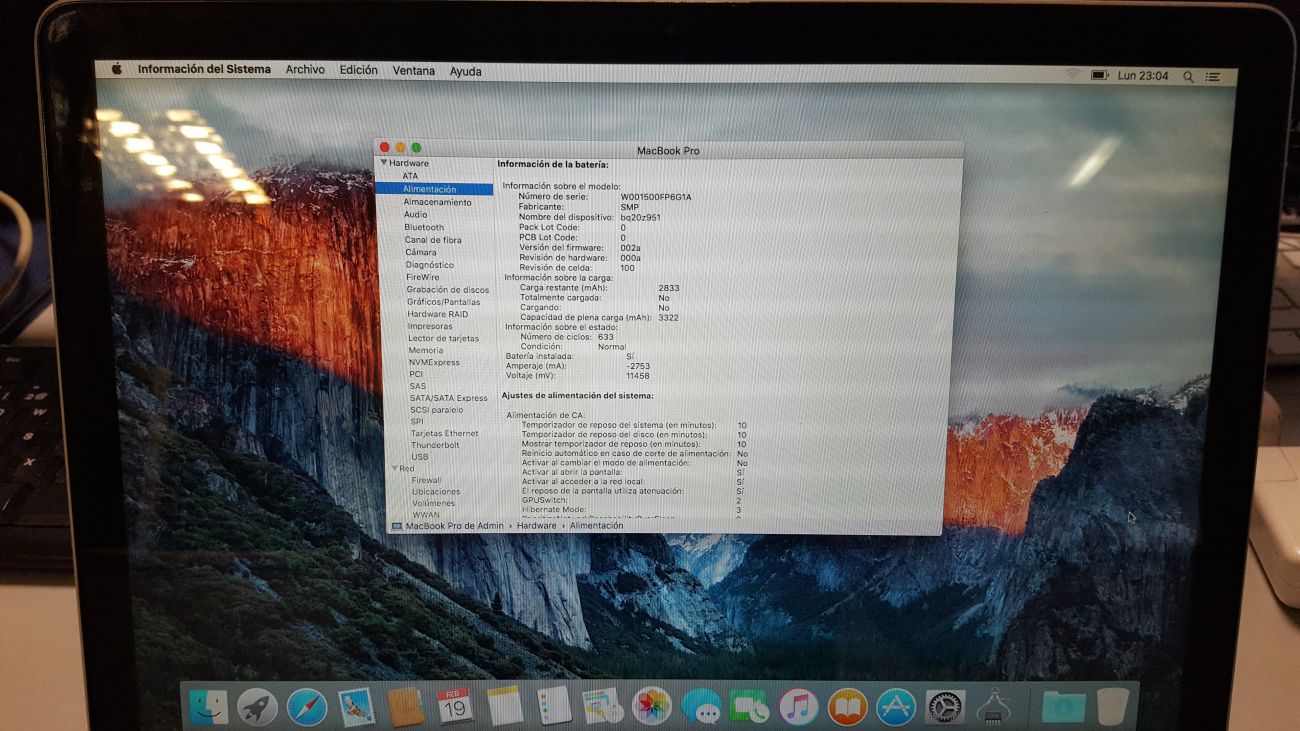Open Messages speech bubble icon
The height and width of the screenshot is (731, 1300).
701,708
